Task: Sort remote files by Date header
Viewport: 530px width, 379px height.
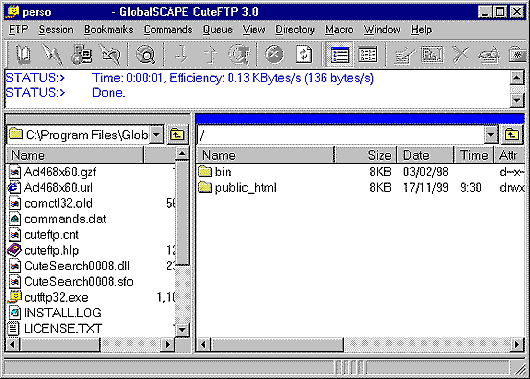Action: click(425, 155)
